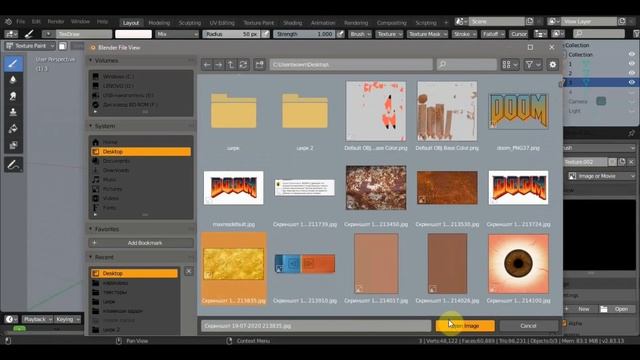
Task: Duplicate Texture.002 using the copy icon
Action: click(x=622, y=162)
